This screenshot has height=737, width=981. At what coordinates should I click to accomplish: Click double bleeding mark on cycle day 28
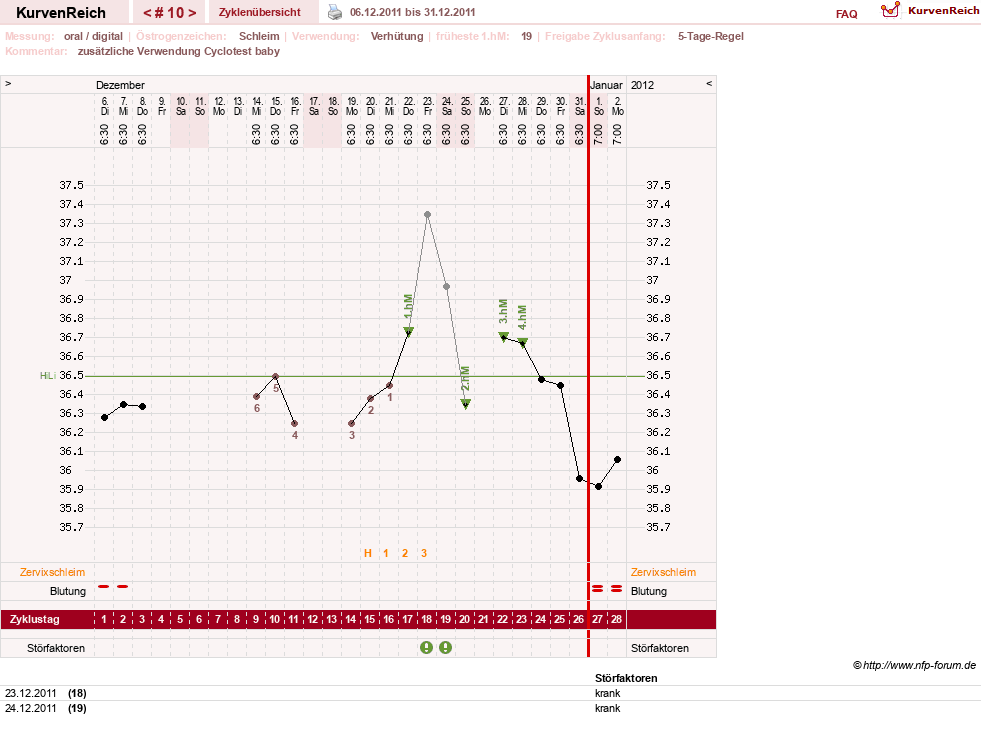[x=617, y=589]
